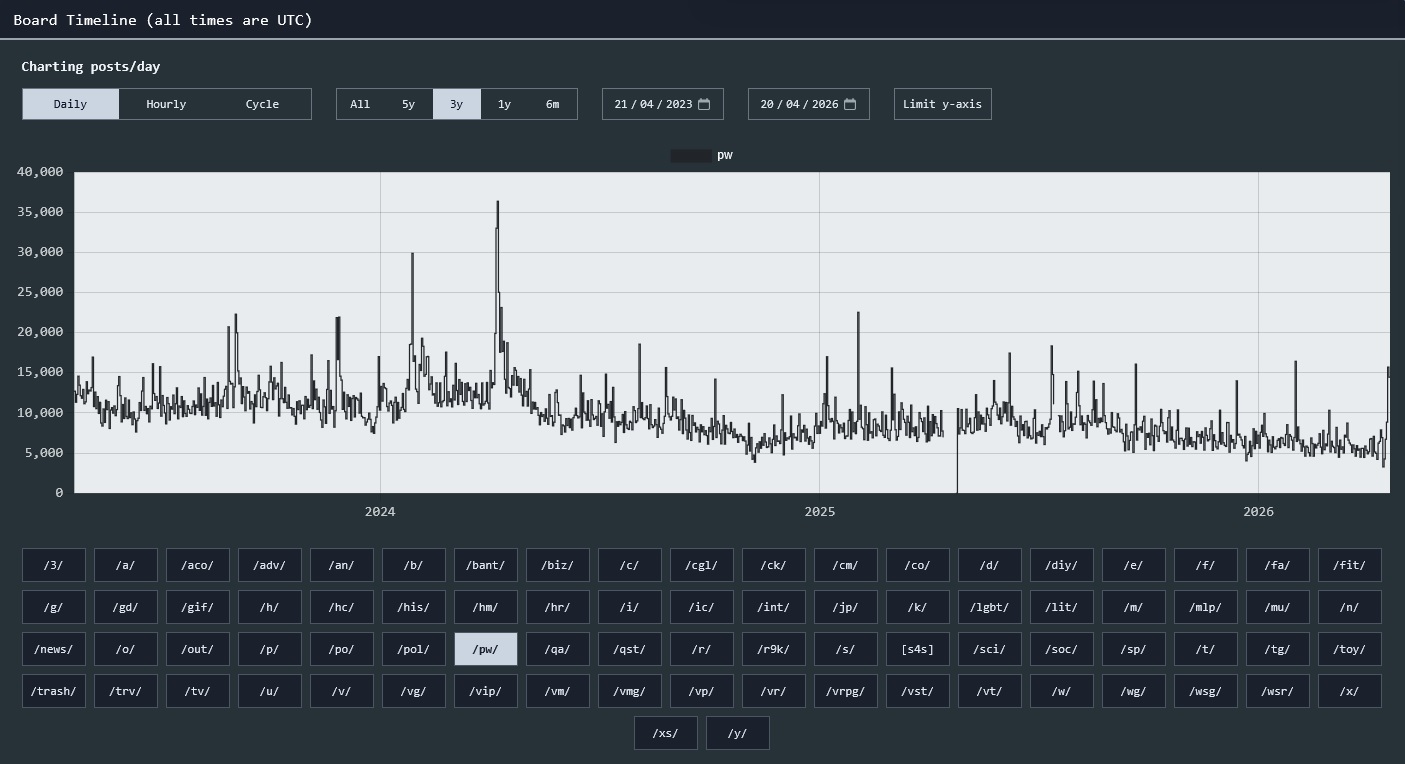Chart the /a/ board
The width and height of the screenshot is (1405, 764).
tap(126, 565)
